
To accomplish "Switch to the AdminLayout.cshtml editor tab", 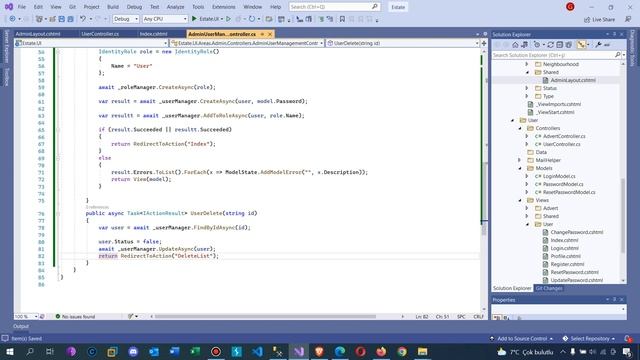I will click(x=38, y=34).
